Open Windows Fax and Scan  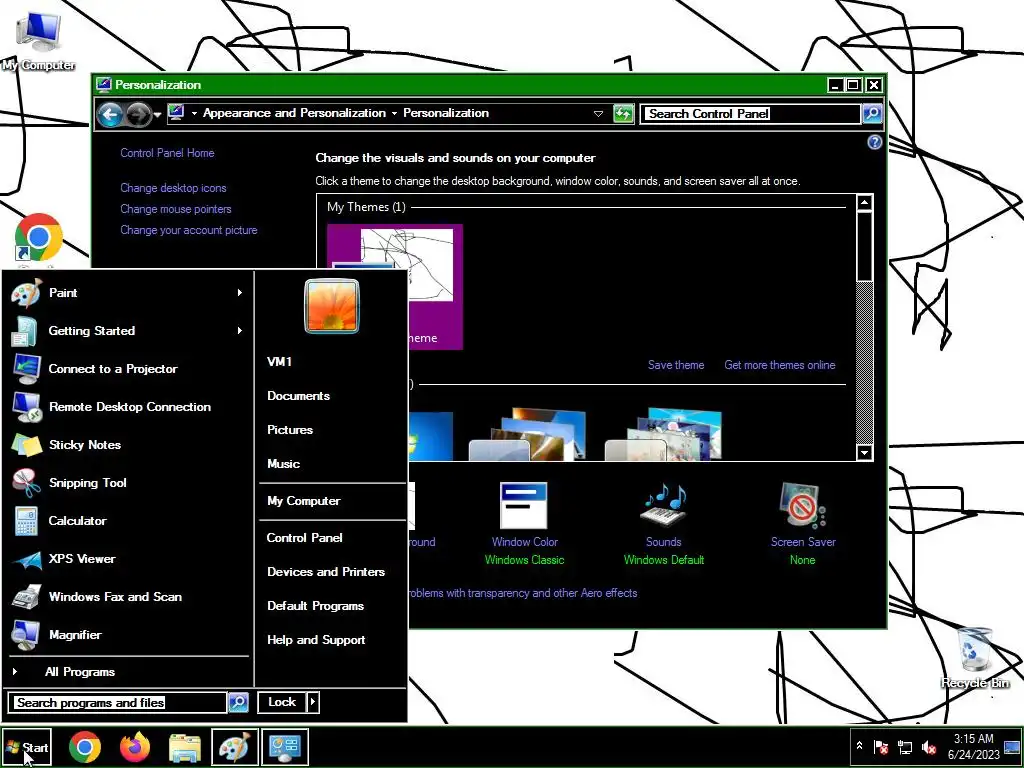[x=128, y=596]
